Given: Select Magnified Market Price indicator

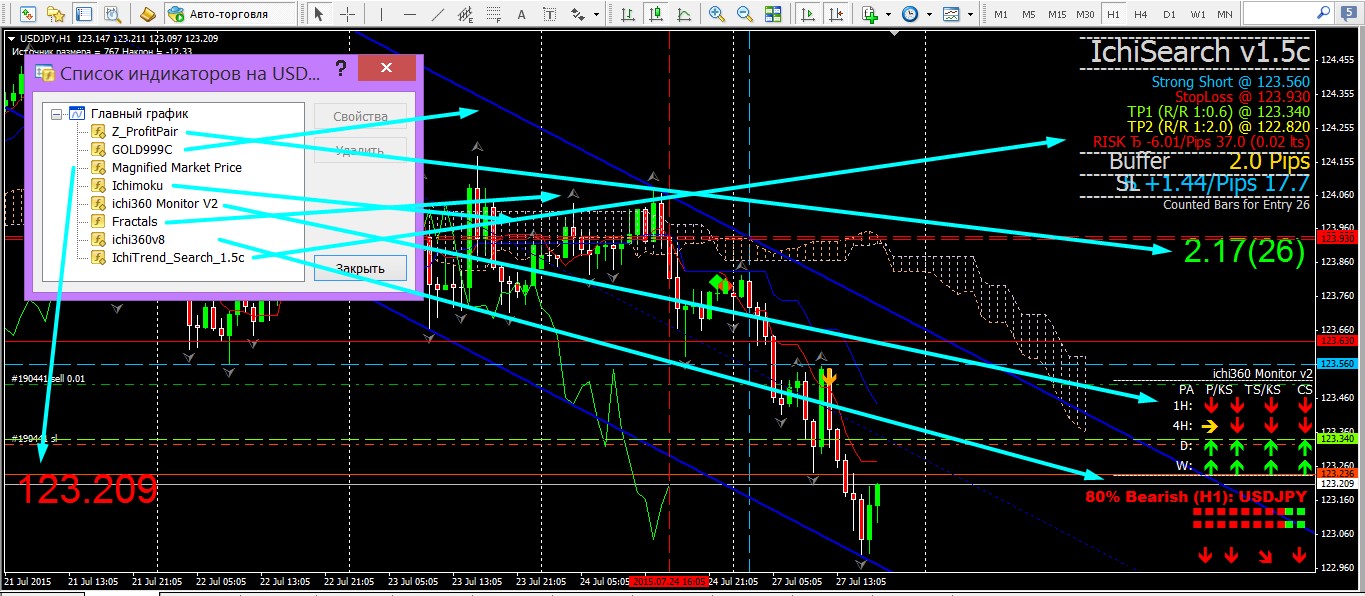Looking at the screenshot, I should pyautogui.click(x=177, y=167).
